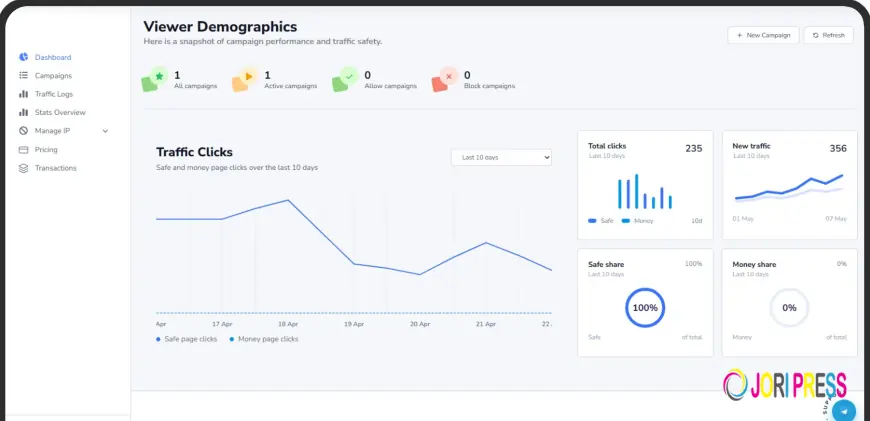Click the green checkmark Allow campaigns icon

345,79
